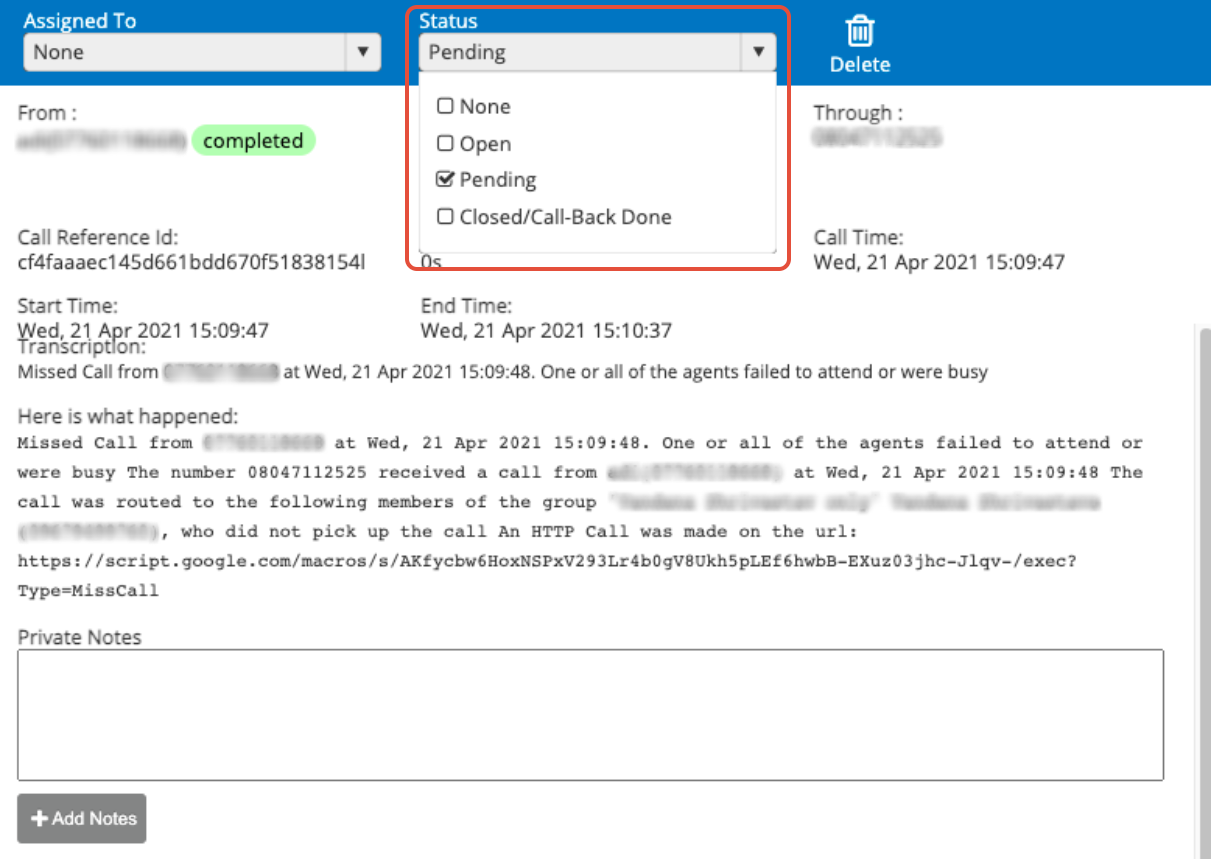Click the Call Reference Id value cf4faaaec145d661bdd670f51838154l
Viewport: 1211px width, 859px height.
pyautogui.click(x=192, y=263)
